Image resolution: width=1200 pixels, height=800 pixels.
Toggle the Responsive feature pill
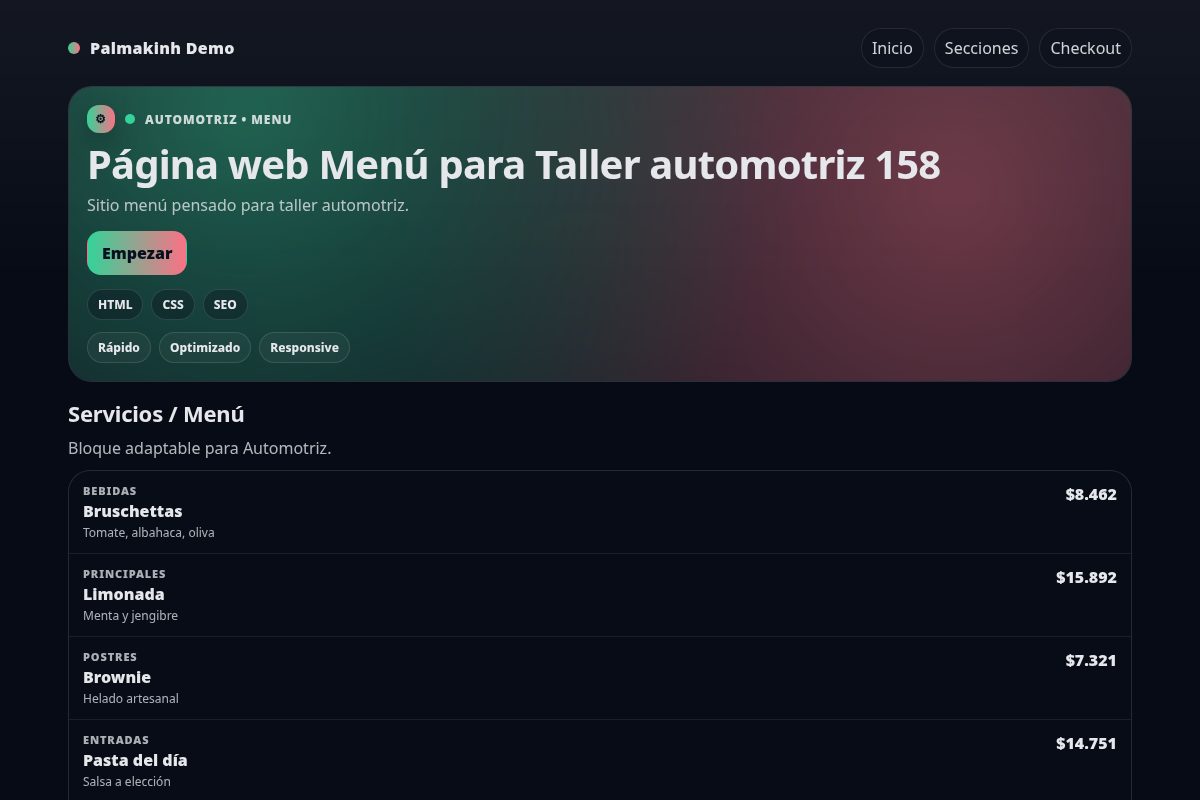[304, 347]
